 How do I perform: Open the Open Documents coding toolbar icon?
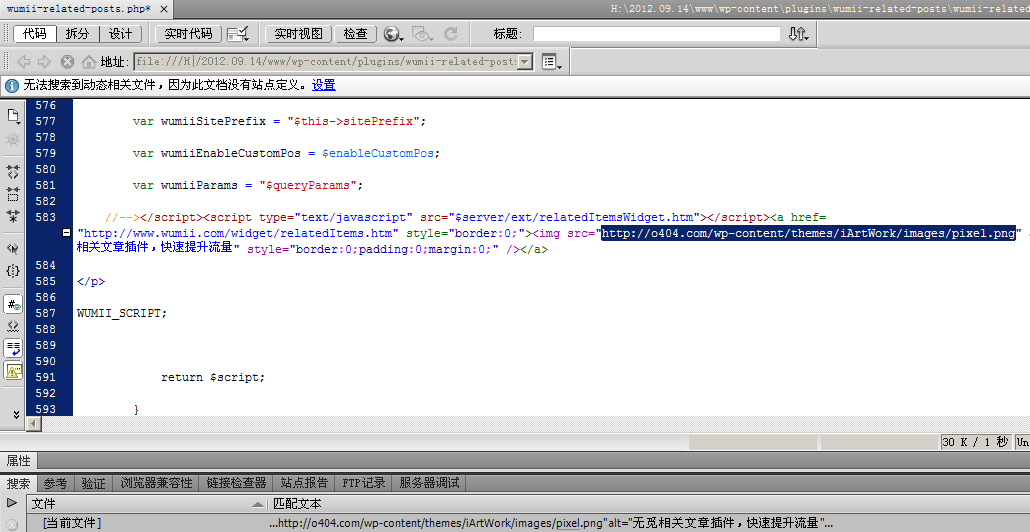click(13, 116)
